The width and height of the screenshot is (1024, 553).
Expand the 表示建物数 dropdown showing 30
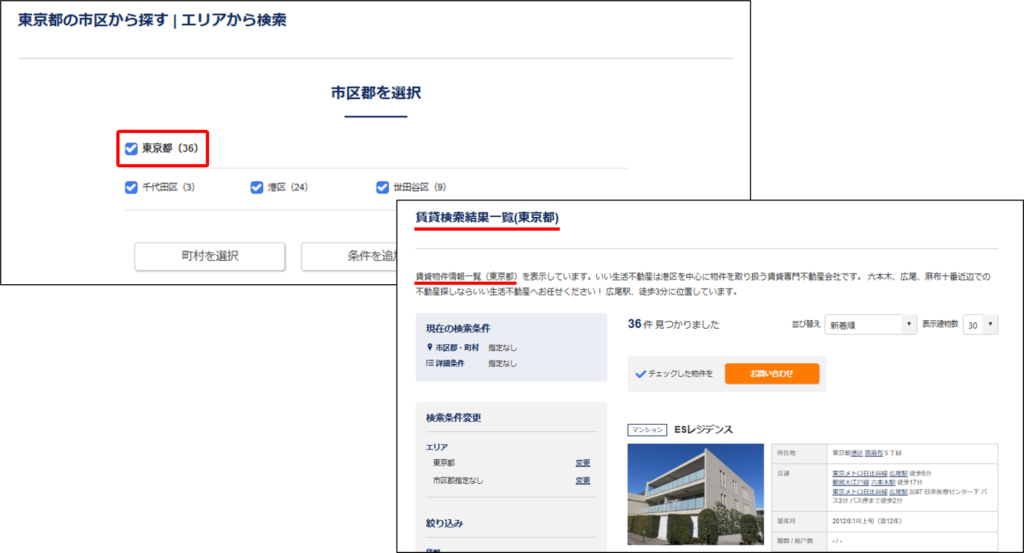(x=979, y=325)
